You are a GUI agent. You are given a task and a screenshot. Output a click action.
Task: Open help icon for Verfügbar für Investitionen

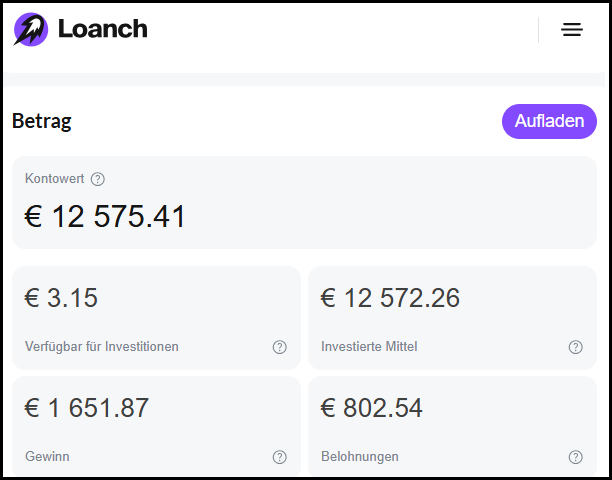click(x=280, y=347)
